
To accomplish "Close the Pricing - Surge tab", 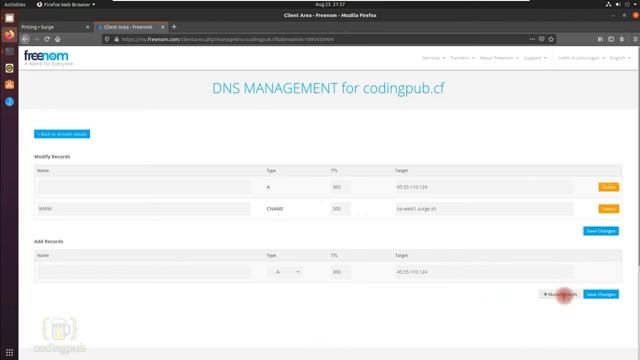I will pyautogui.click(x=87, y=27).
